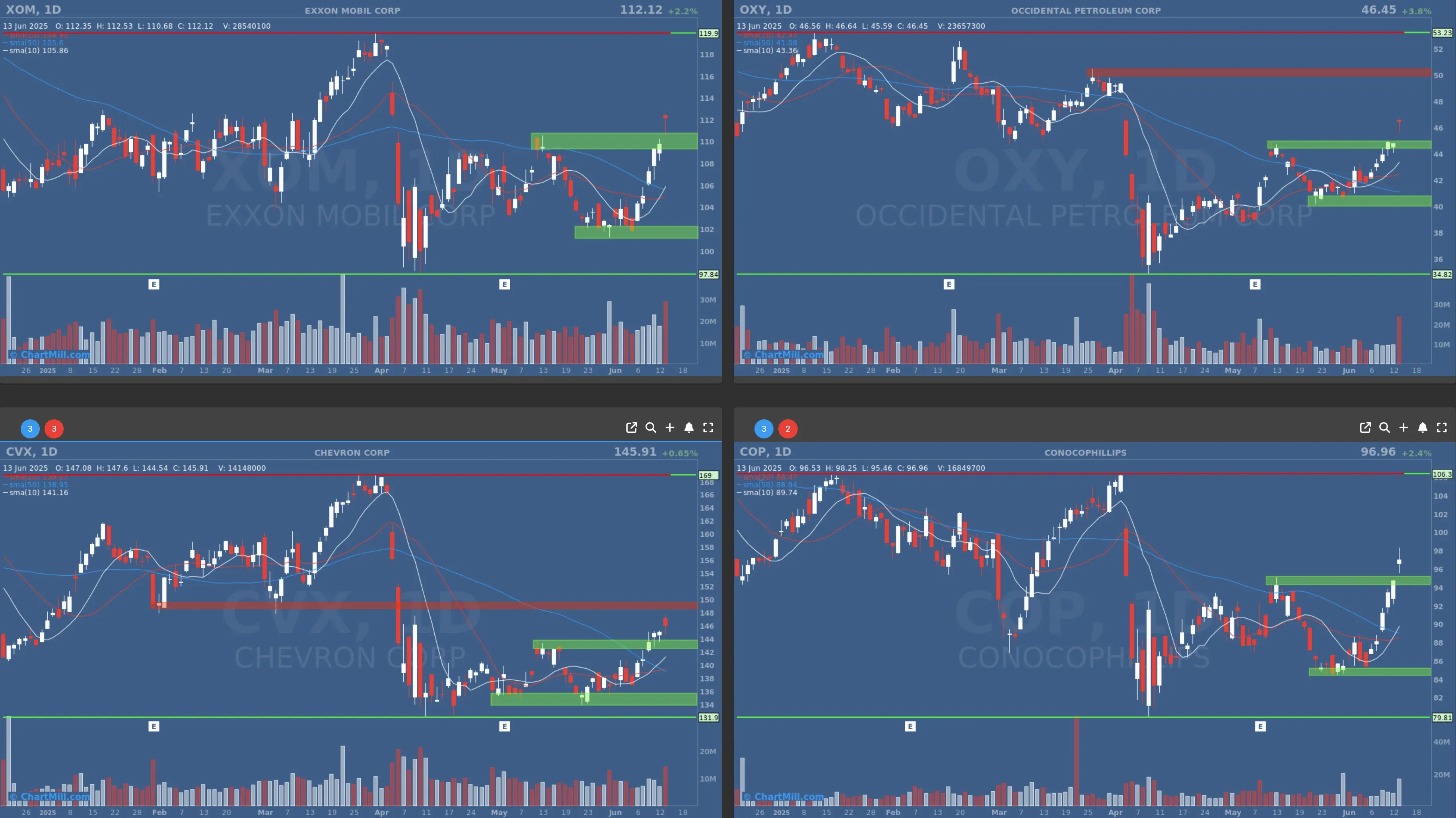Open CVX chart in new window icon
This screenshot has height=818, width=1456.
[631, 428]
